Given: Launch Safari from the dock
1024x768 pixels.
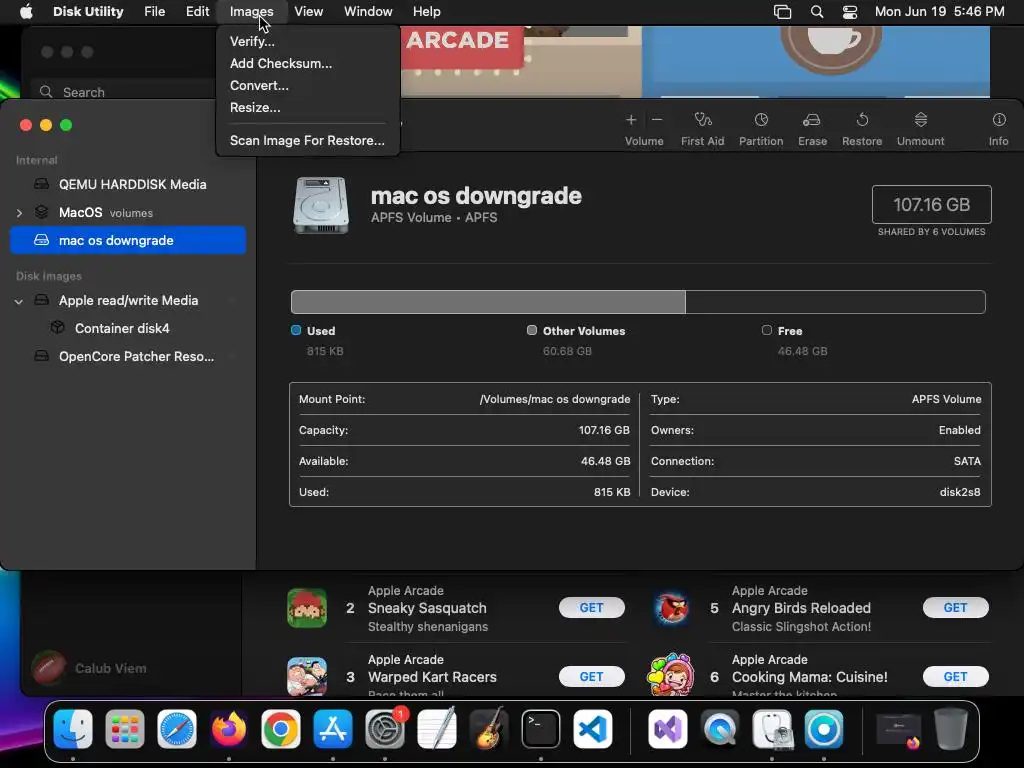Looking at the screenshot, I should coord(176,728).
